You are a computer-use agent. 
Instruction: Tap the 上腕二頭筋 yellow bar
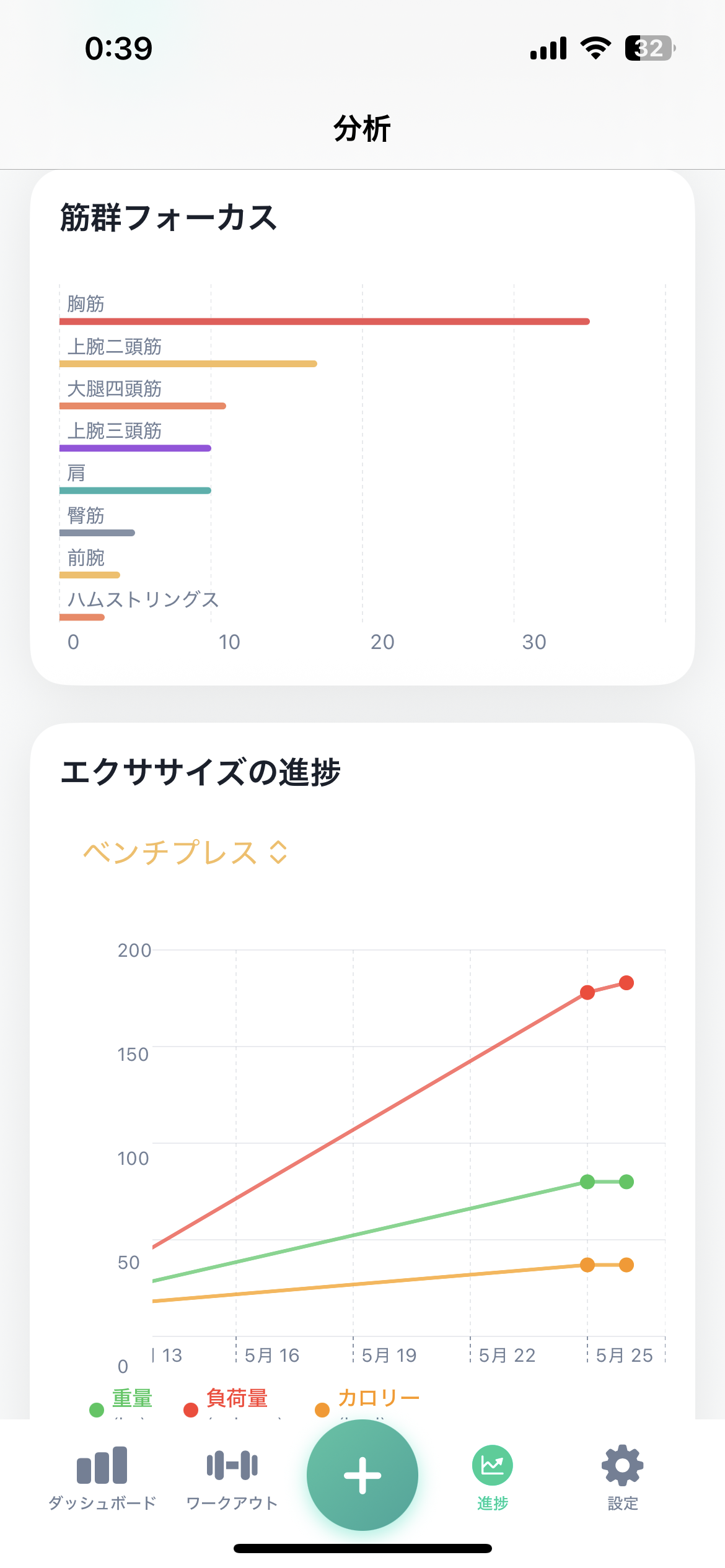pyautogui.click(x=188, y=364)
